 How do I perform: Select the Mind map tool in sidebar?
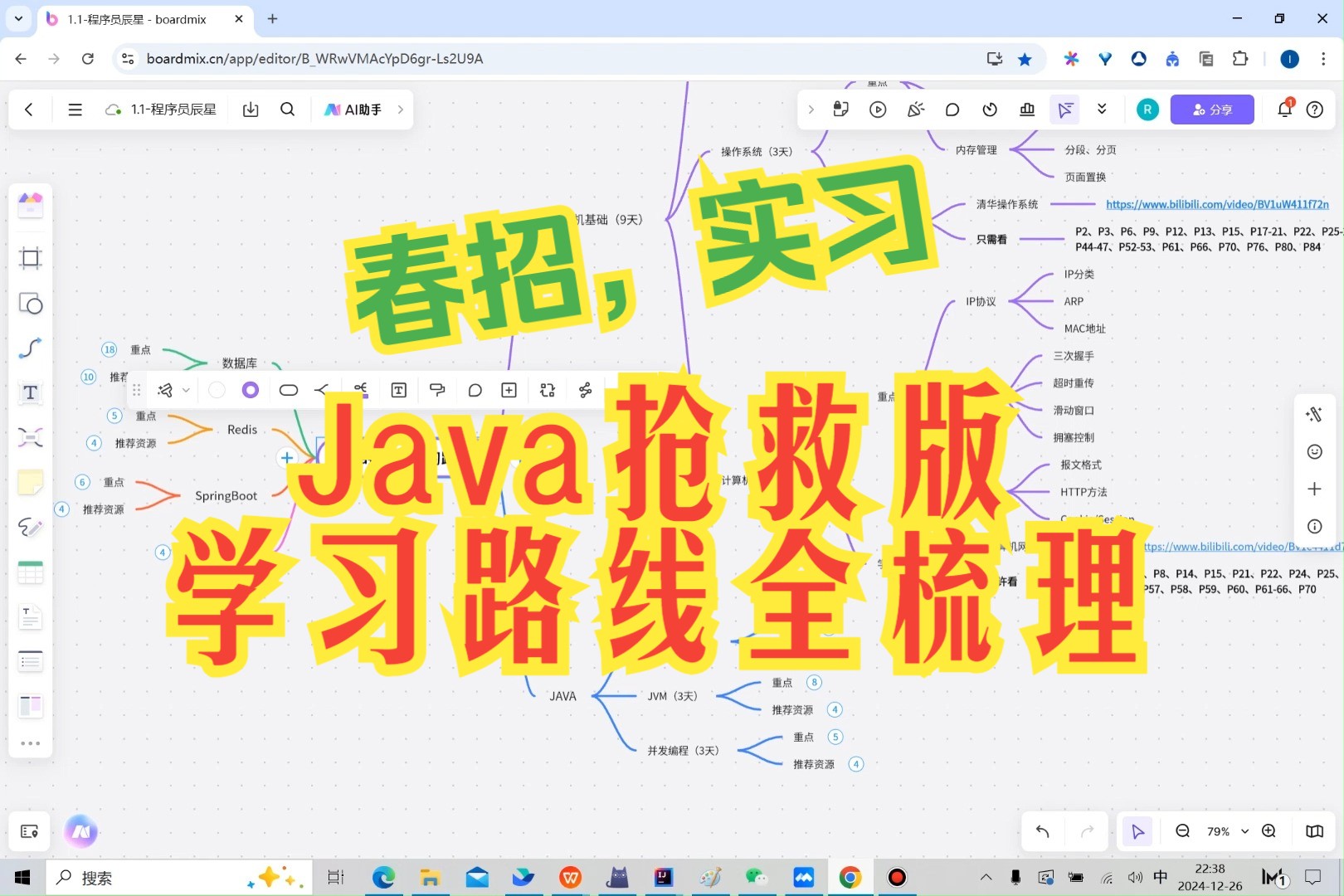coord(31,436)
